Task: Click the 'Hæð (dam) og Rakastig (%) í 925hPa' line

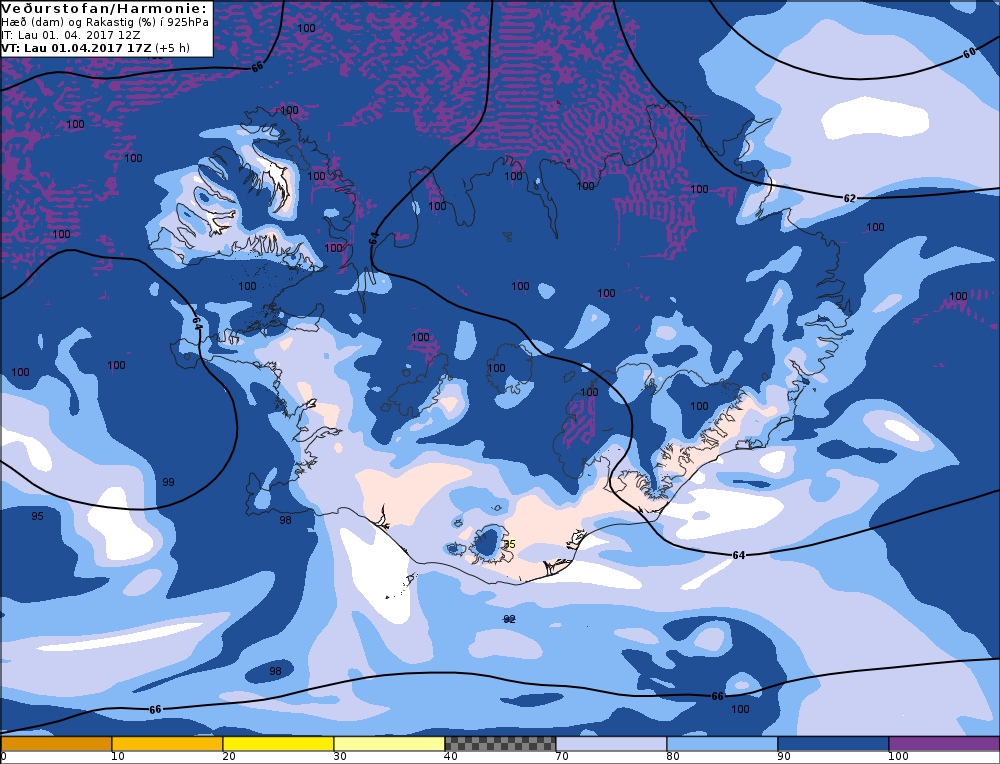Action: [105, 22]
